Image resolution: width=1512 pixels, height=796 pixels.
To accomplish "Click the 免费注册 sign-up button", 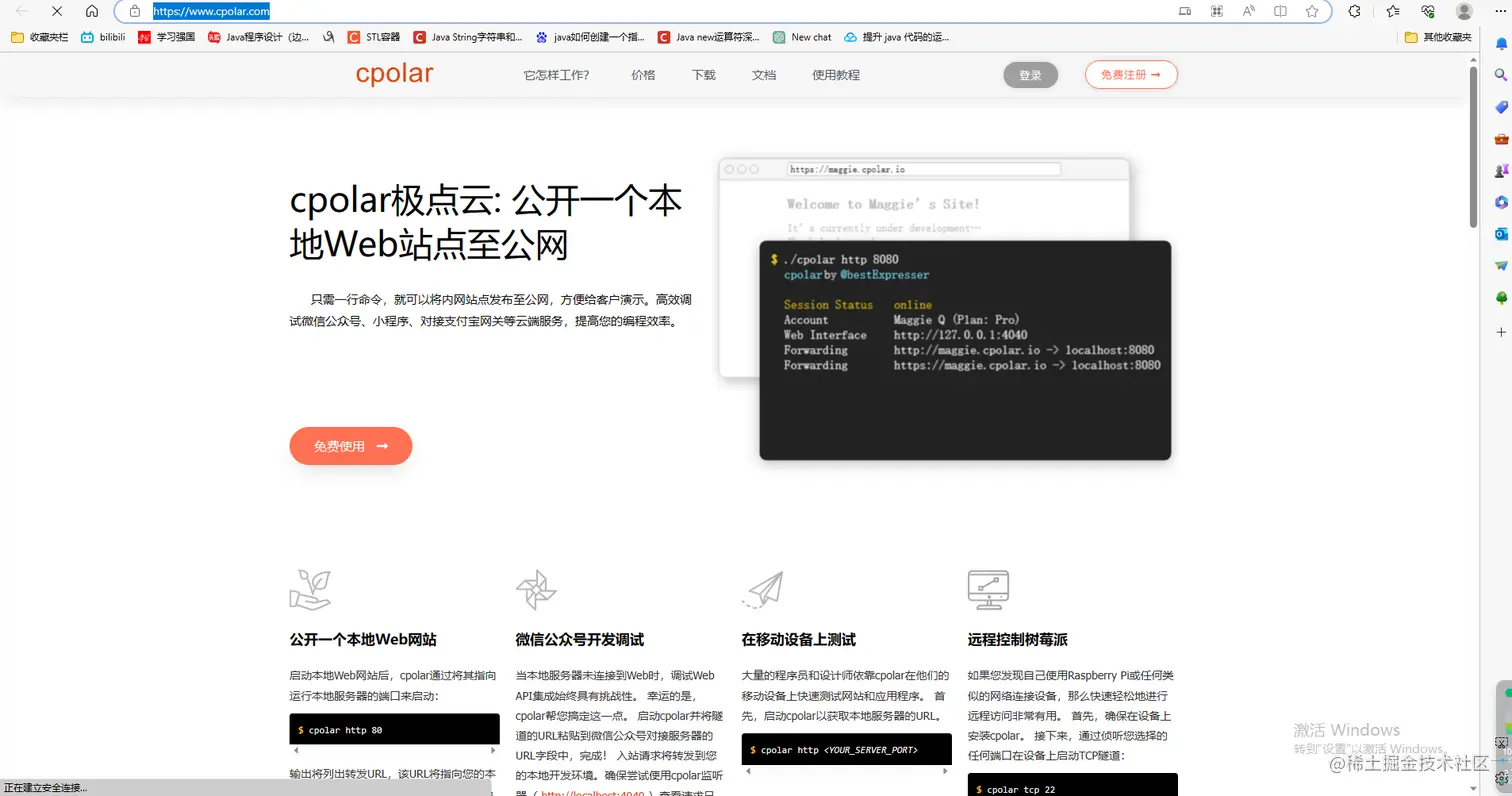I will pos(1131,74).
